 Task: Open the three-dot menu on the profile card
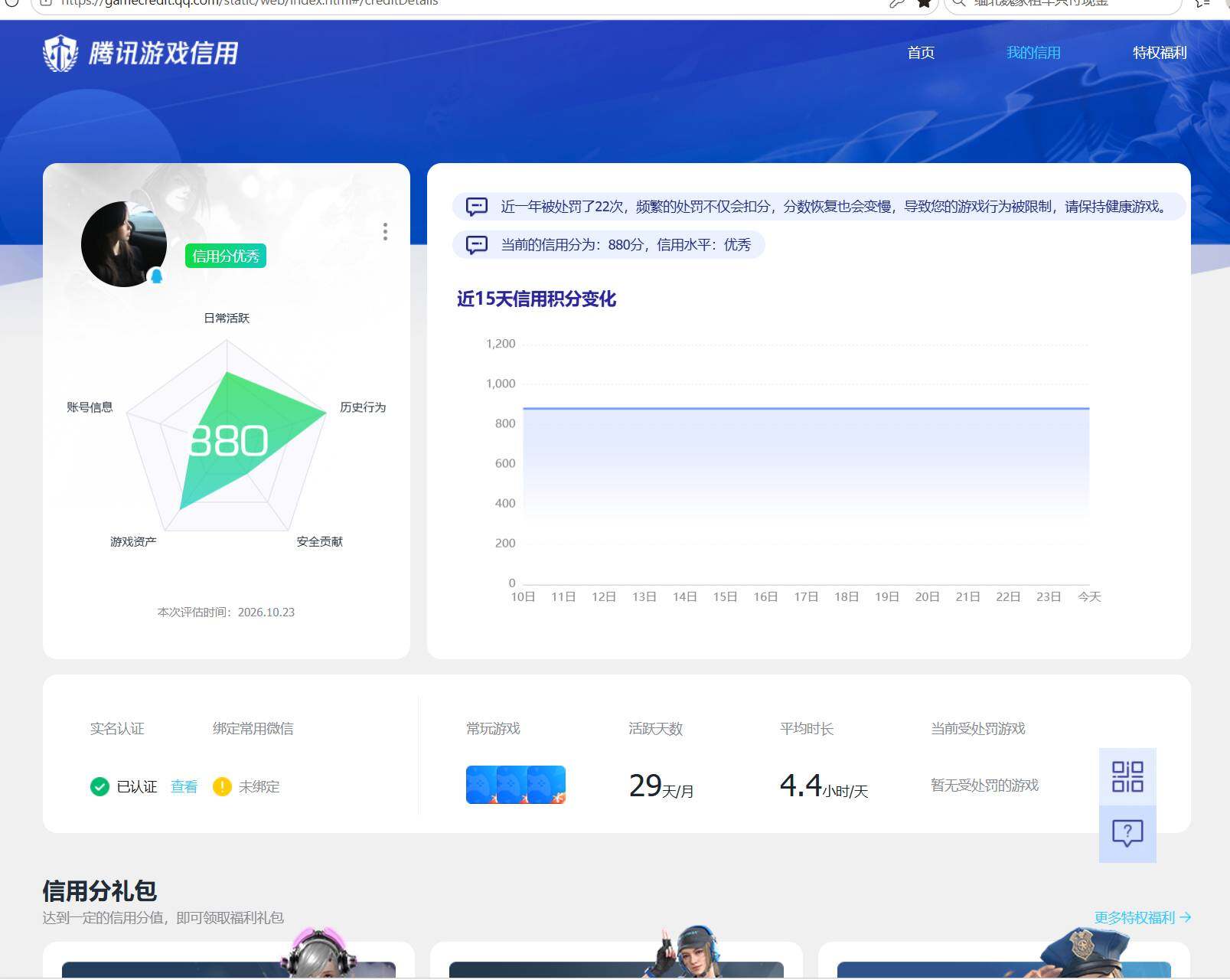point(385,231)
